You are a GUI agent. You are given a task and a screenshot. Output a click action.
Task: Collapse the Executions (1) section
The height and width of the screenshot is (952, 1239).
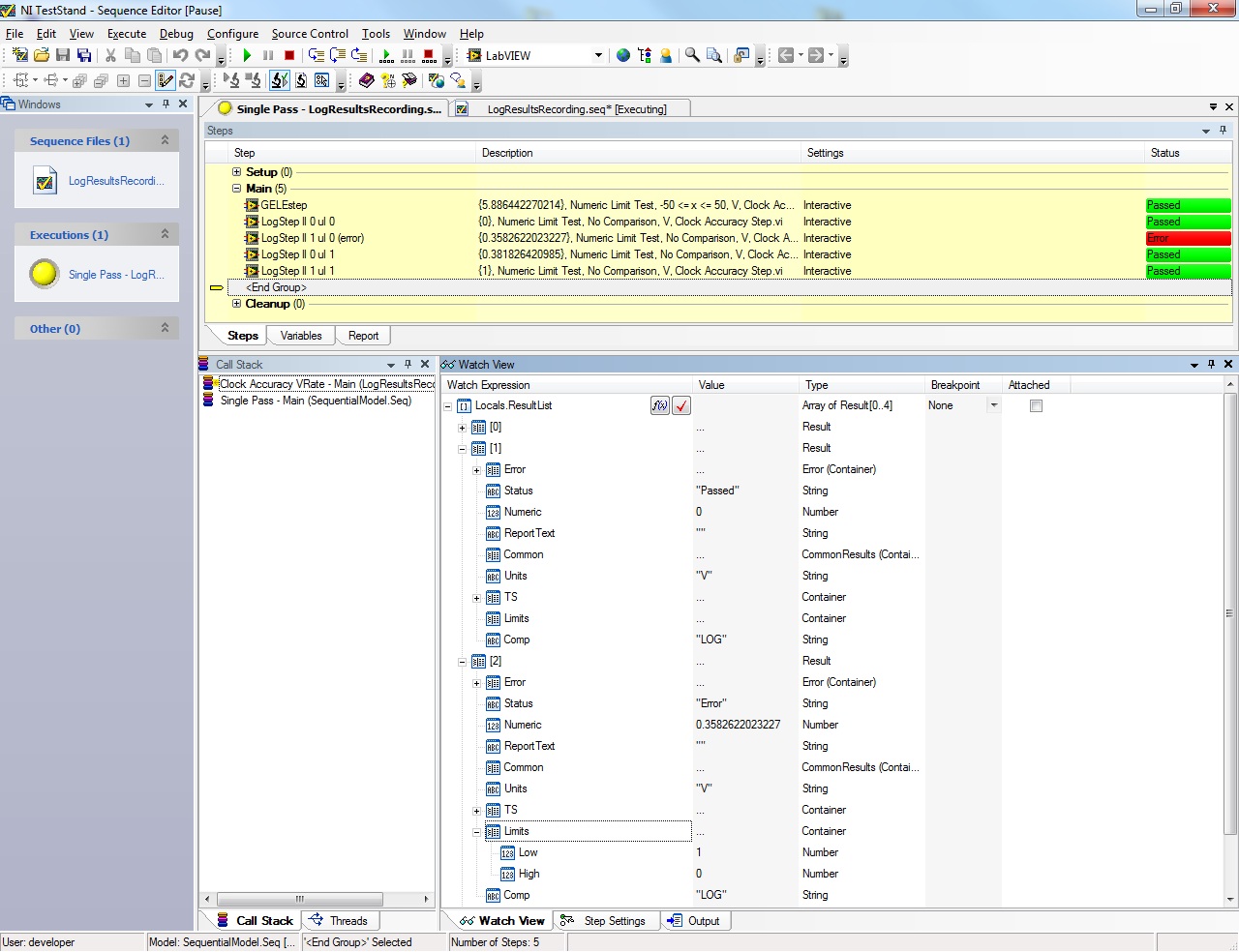[165, 234]
